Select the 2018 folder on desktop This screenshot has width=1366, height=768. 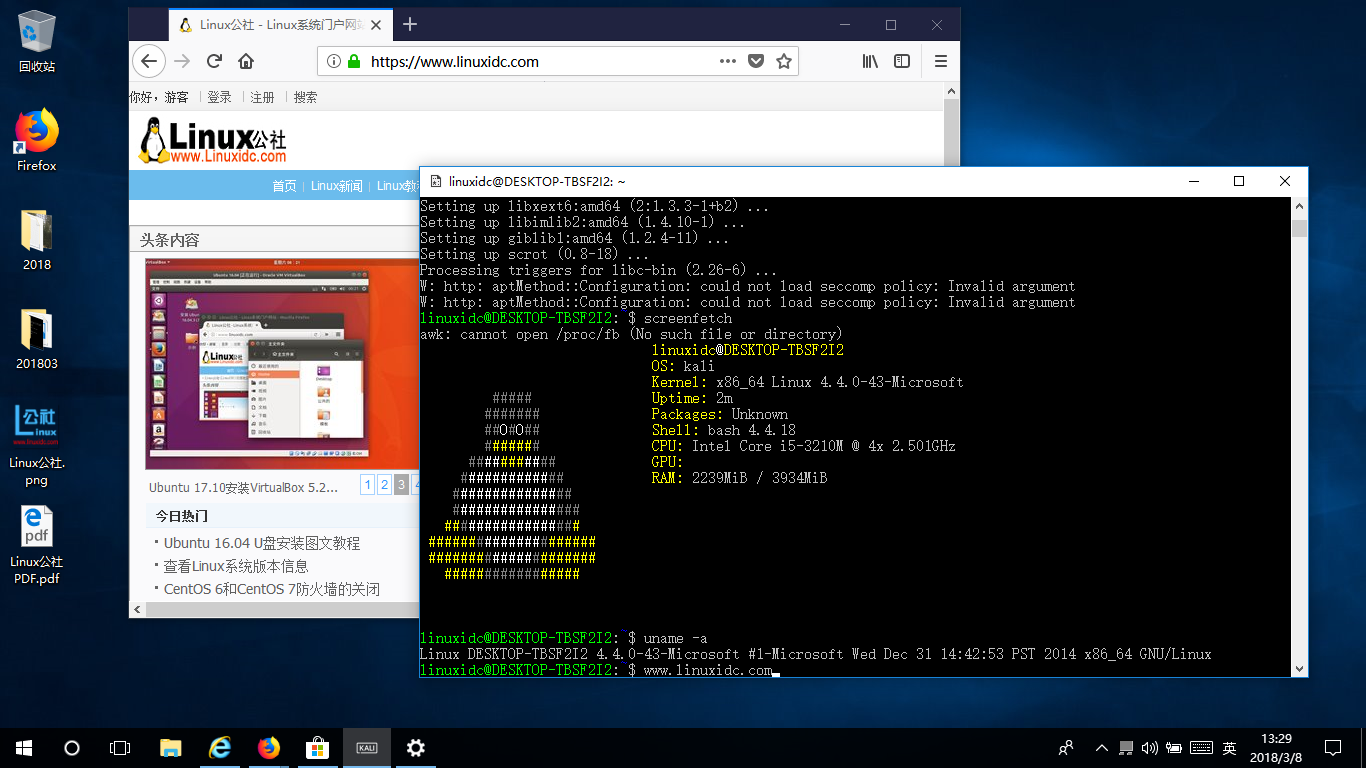(37, 240)
